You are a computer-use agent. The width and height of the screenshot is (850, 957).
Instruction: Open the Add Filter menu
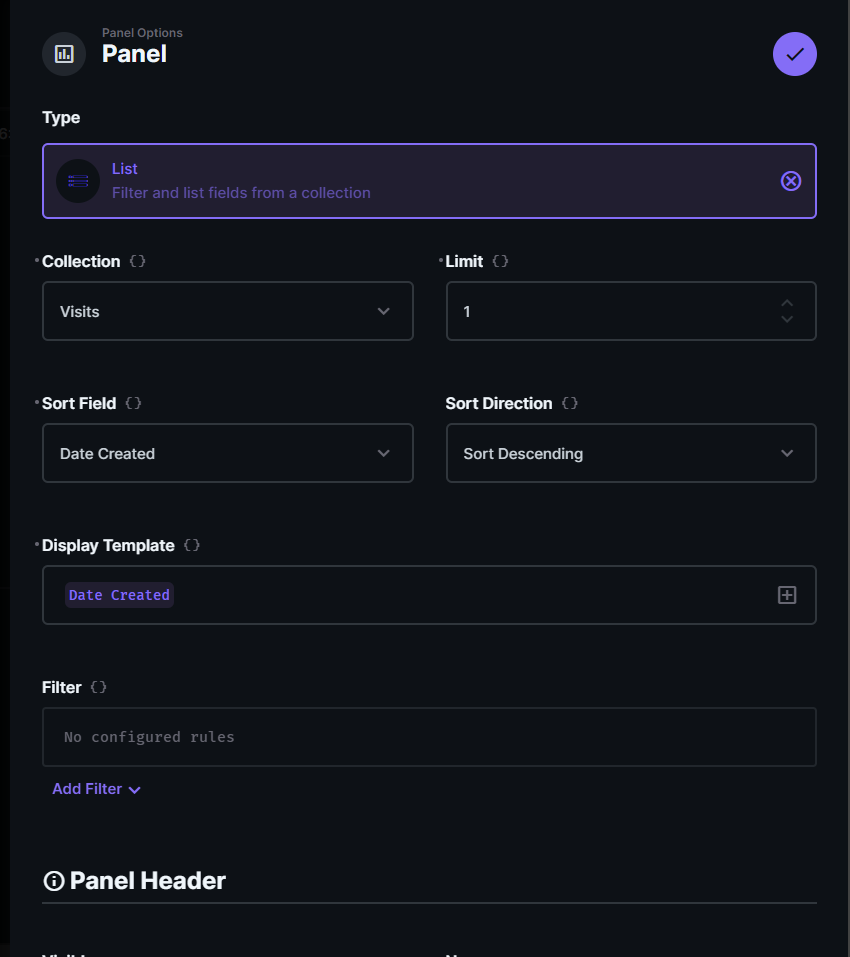pos(97,789)
